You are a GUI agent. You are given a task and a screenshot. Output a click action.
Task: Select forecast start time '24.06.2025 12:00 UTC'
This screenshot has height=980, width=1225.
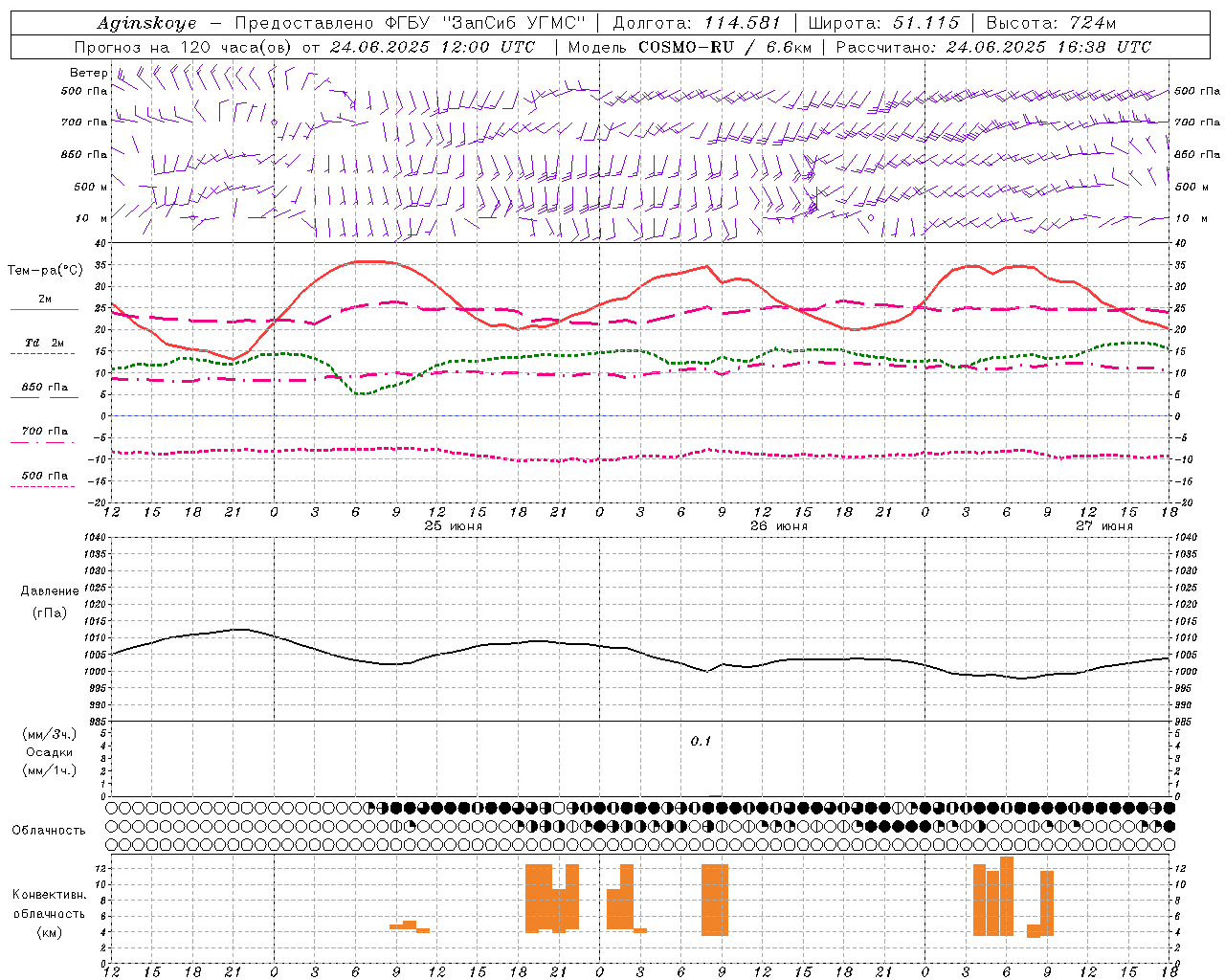[433, 47]
